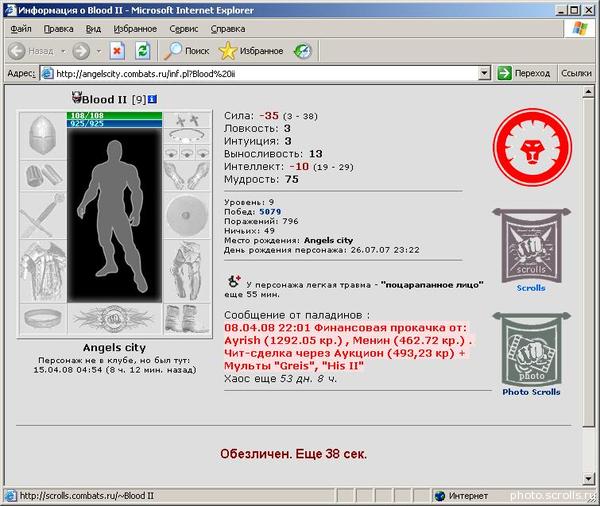600x506 pixels.
Task: Click the necklace equipment slot
Action: 187,136
